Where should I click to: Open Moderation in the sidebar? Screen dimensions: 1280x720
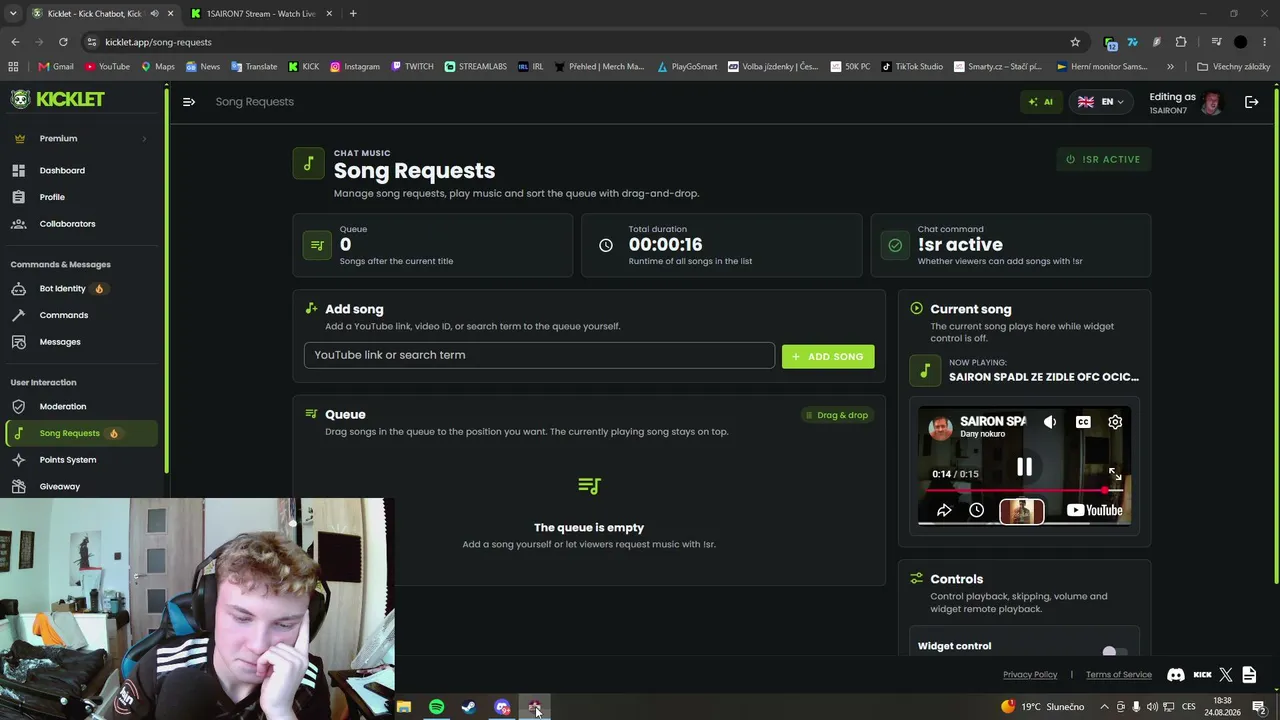point(80,407)
